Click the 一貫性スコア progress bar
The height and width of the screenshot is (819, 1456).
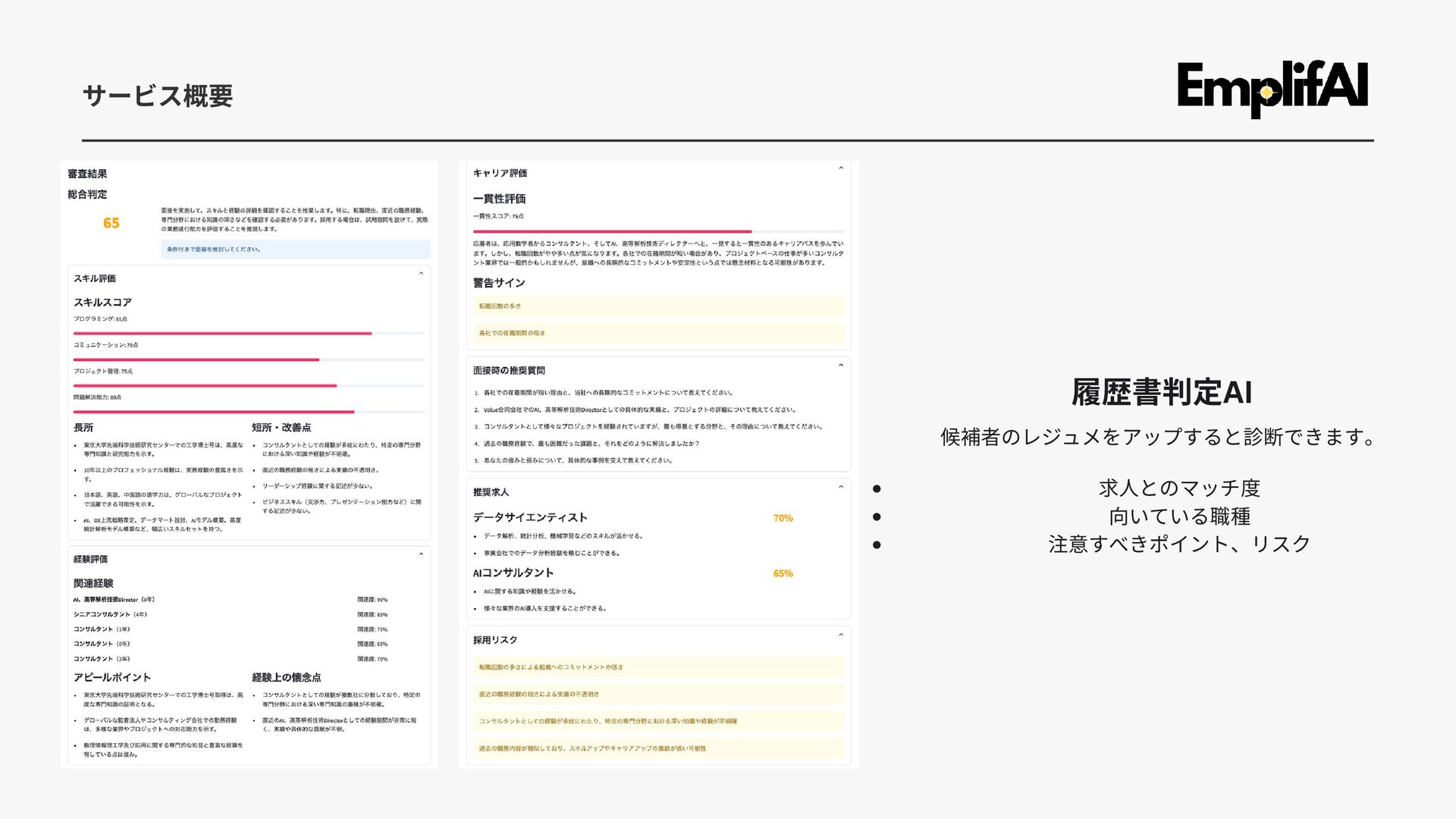[658, 231]
